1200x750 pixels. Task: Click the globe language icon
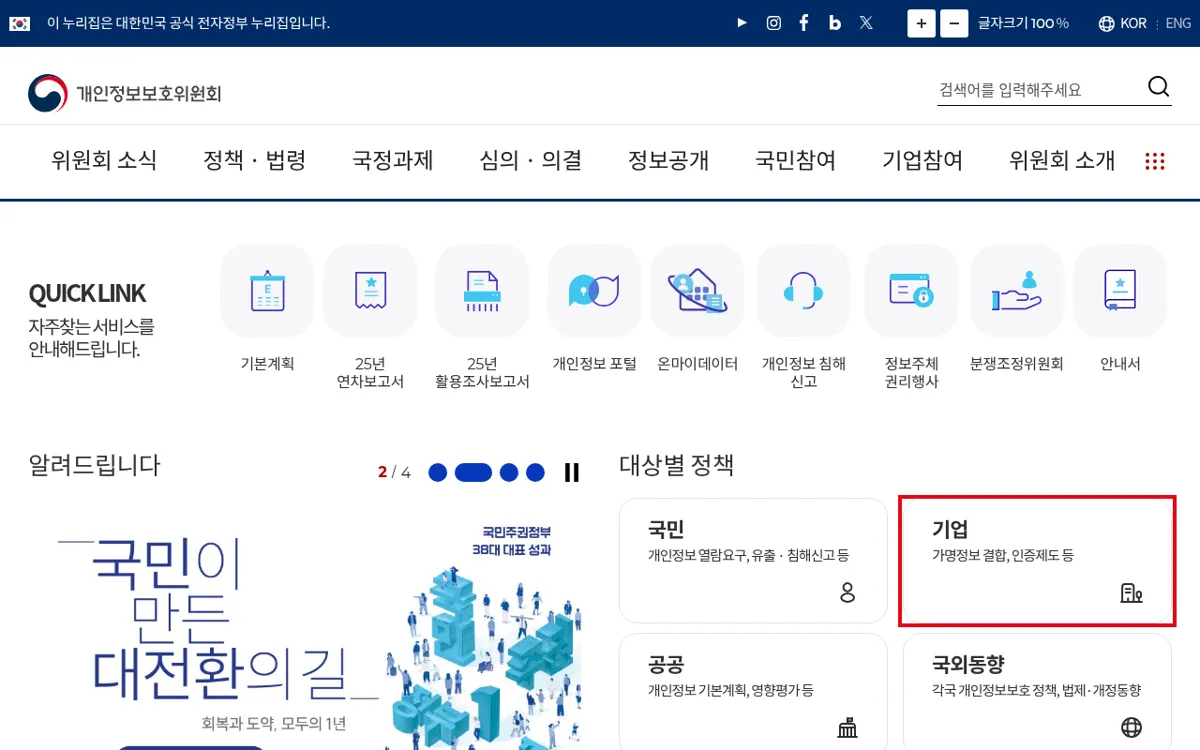coord(1106,23)
